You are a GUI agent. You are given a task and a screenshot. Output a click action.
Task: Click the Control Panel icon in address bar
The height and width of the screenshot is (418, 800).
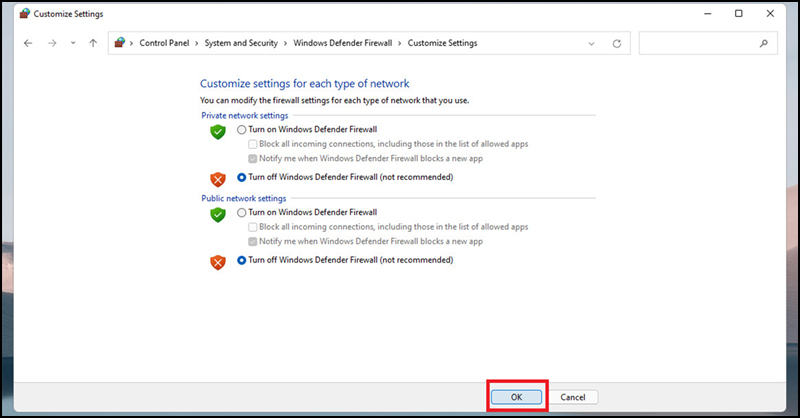(120, 43)
